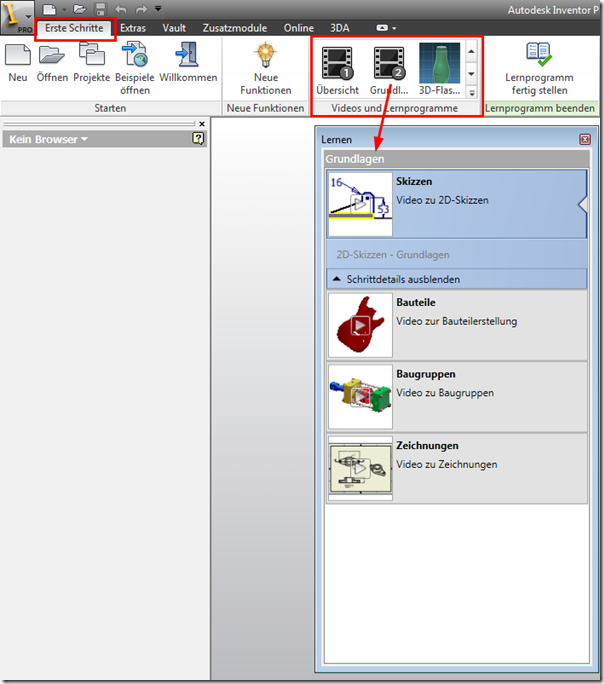Click the Starten panel label
This screenshot has width=604, height=684.
[x=110, y=108]
